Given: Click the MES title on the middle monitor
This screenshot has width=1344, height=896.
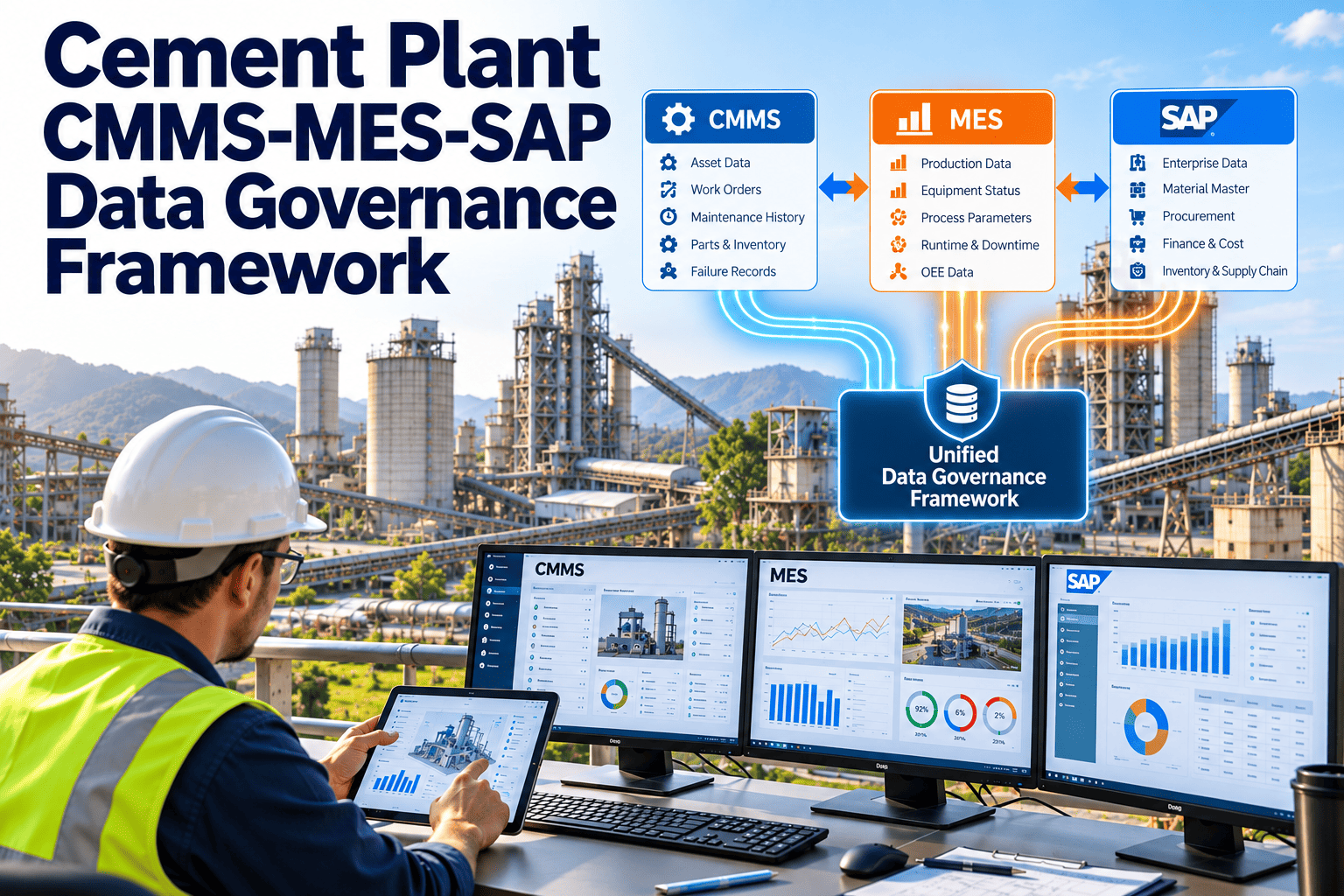Looking at the screenshot, I should point(788,576).
